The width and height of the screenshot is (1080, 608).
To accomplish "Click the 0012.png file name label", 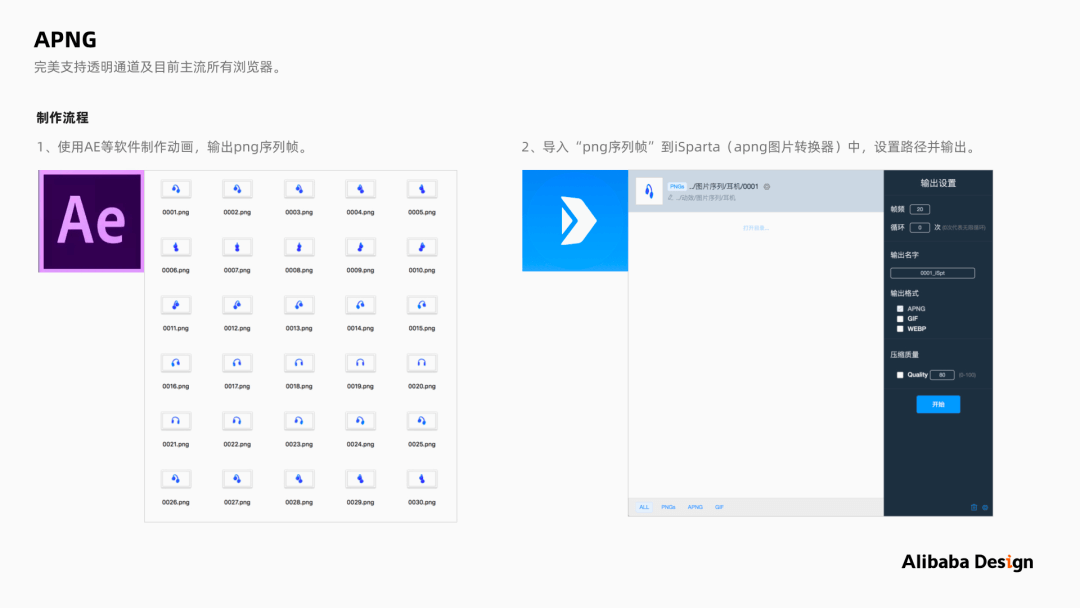I will click(x=237, y=328).
